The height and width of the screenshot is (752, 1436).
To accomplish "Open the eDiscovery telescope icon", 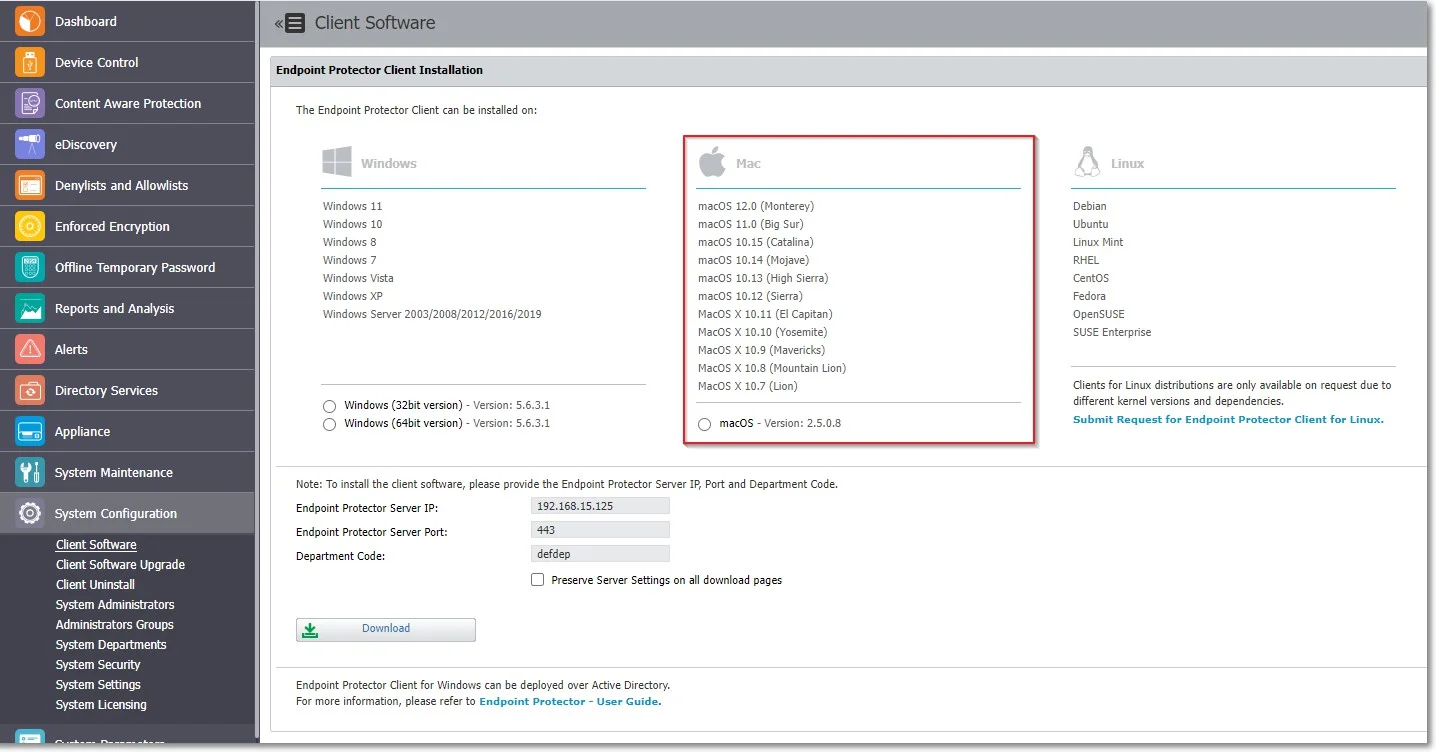I will click(30, 144).
